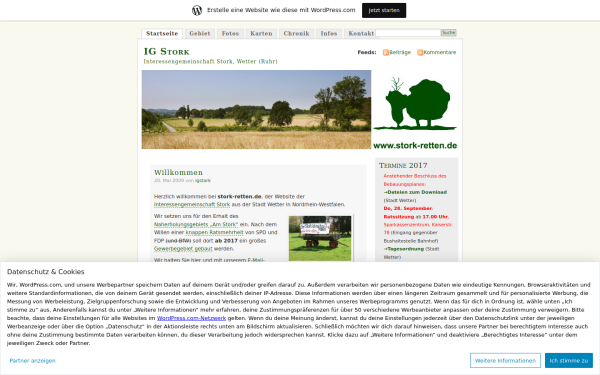Click the green tree logo image

(415, 103)
